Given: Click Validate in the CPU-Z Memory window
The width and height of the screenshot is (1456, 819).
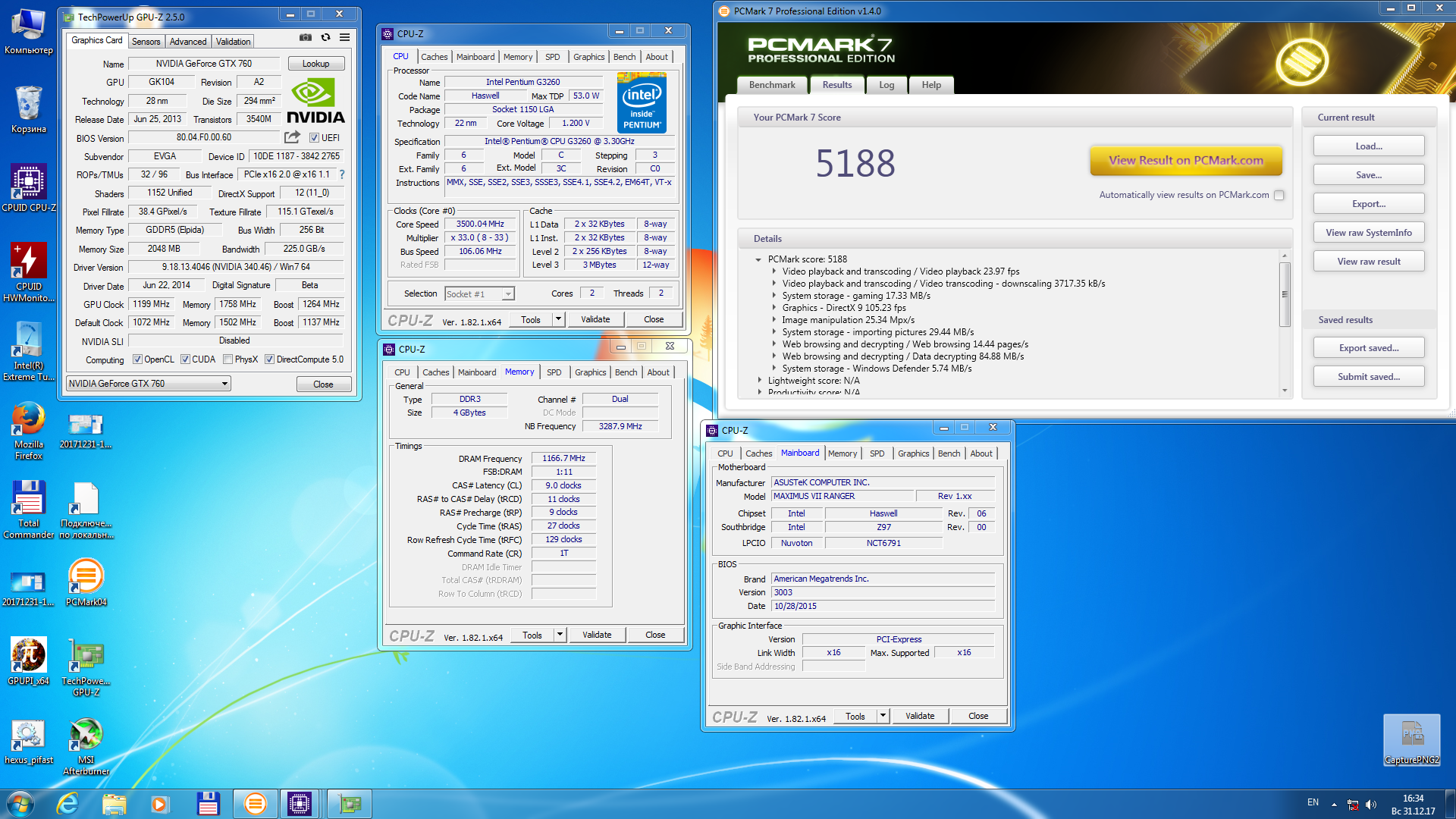Looking at the screenshot, I should click(x=597, y=635).
